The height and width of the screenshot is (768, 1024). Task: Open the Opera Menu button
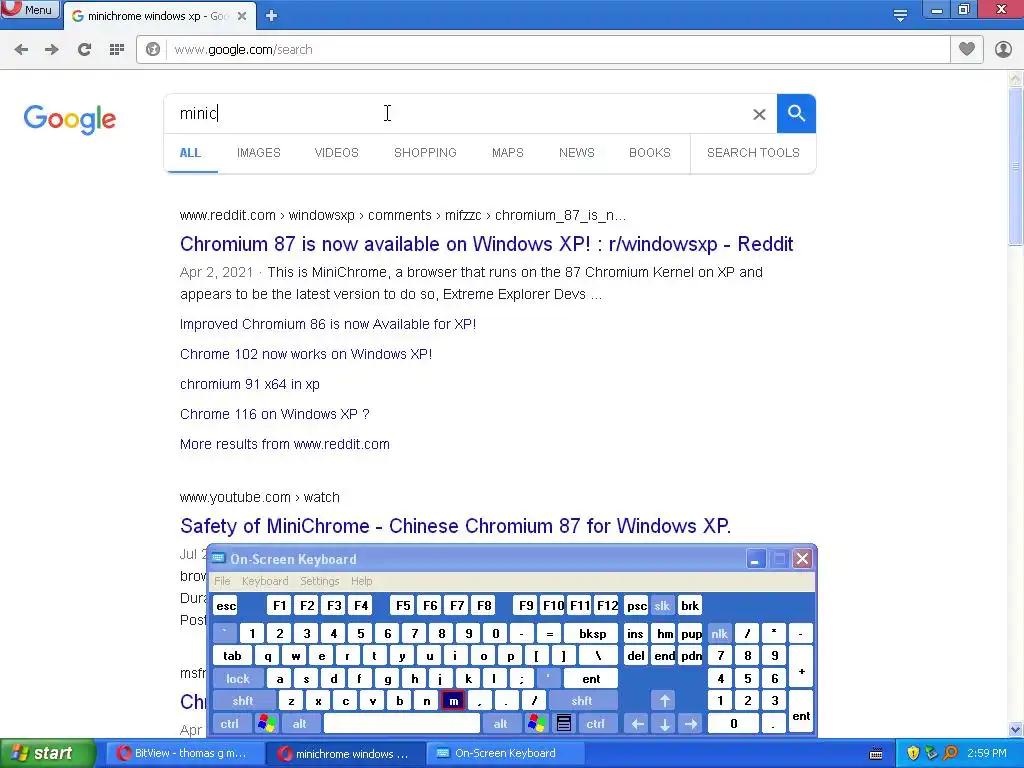click(x=29, y=9)
